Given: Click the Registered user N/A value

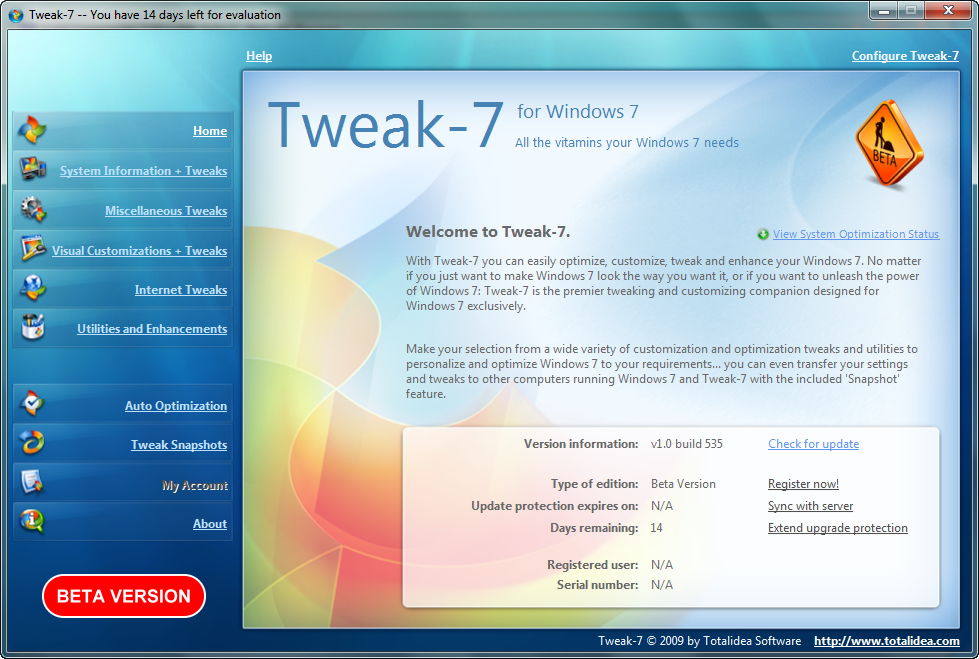Looking at the screenshot, I should [662, 565].
